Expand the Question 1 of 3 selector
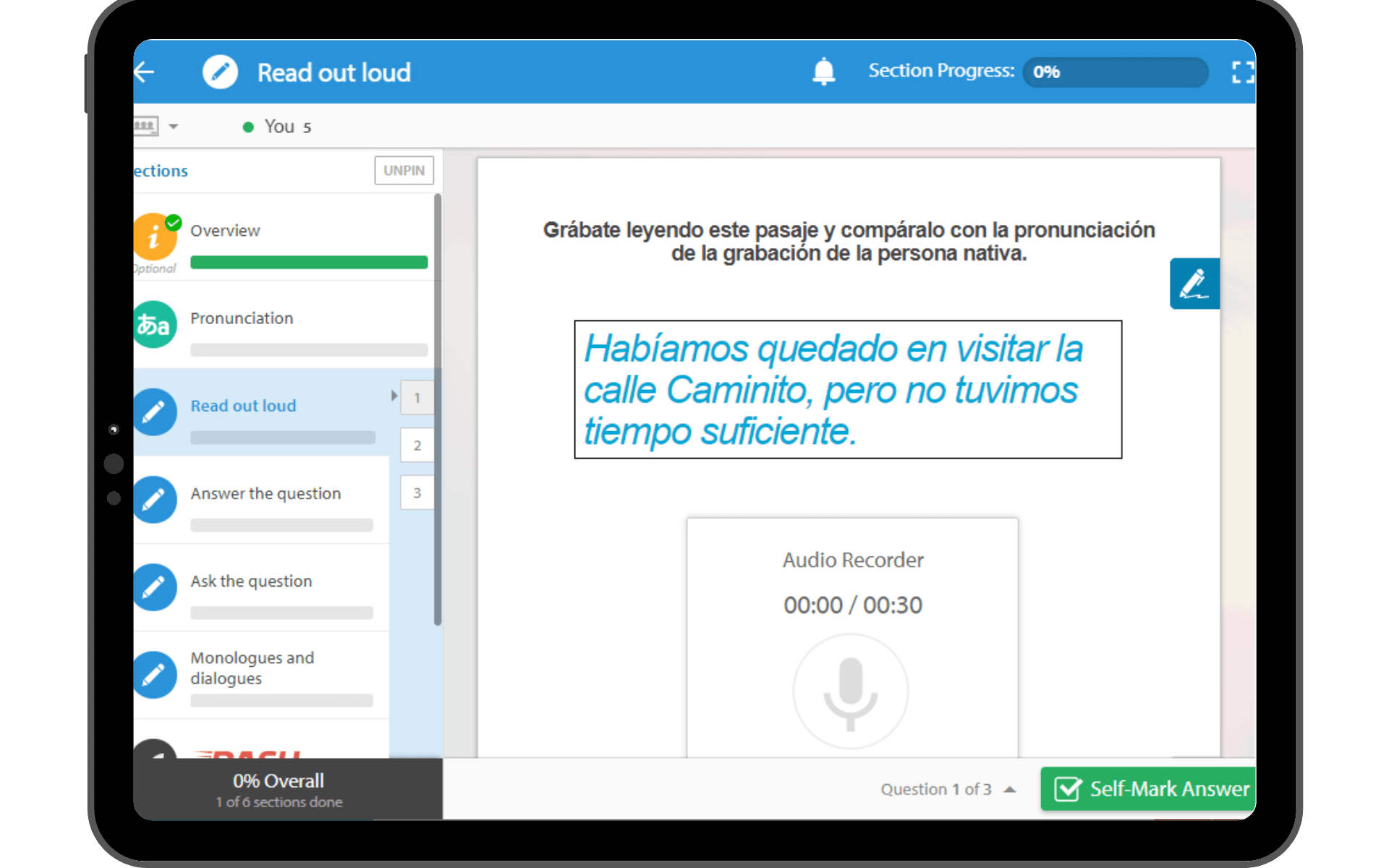The image size is (1389, 868). pyautogui.click(x=1010, y=789)
